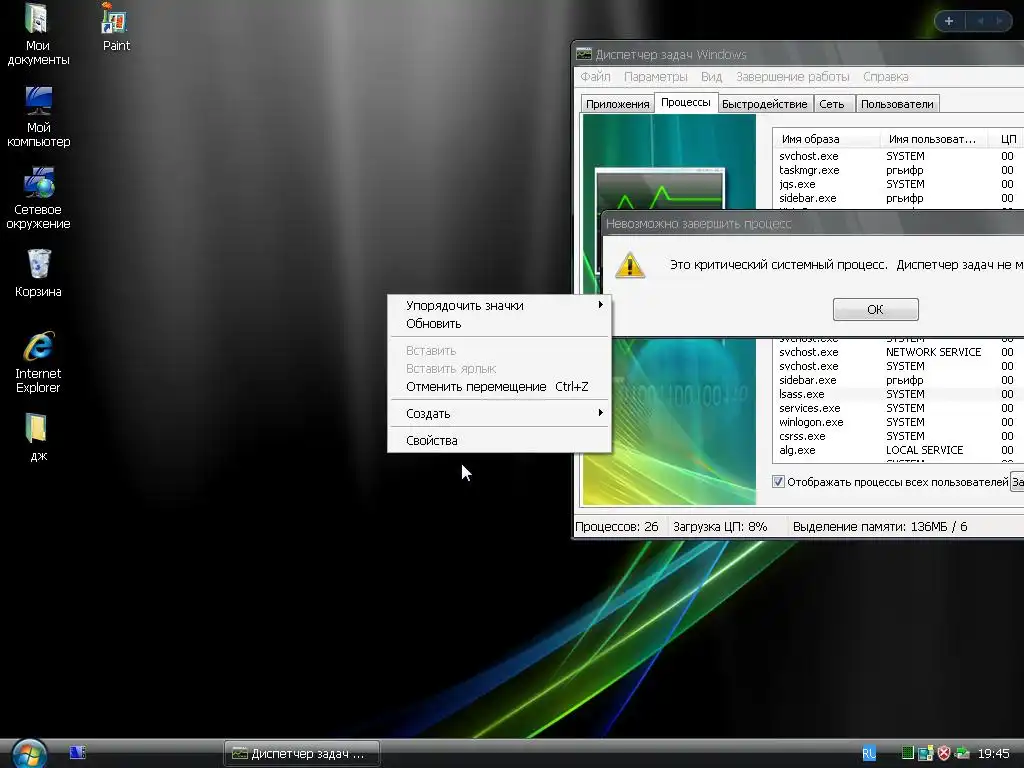Open the Завершение работы menu
This screenshot has width=1024, height=768.
point(792,76)
